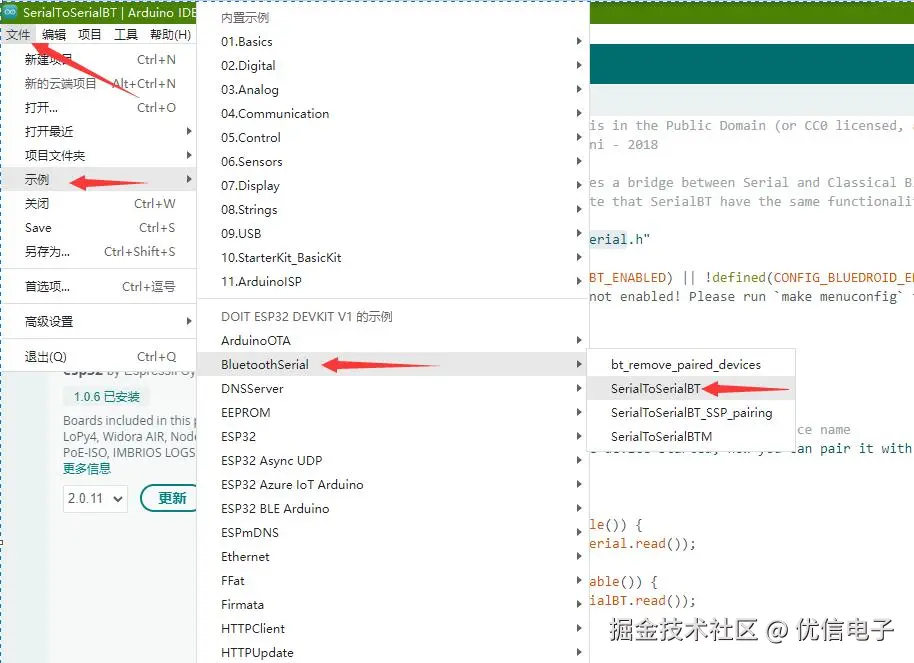Open SerialToSerialBT_SSP_pairing example

[691, 412]
